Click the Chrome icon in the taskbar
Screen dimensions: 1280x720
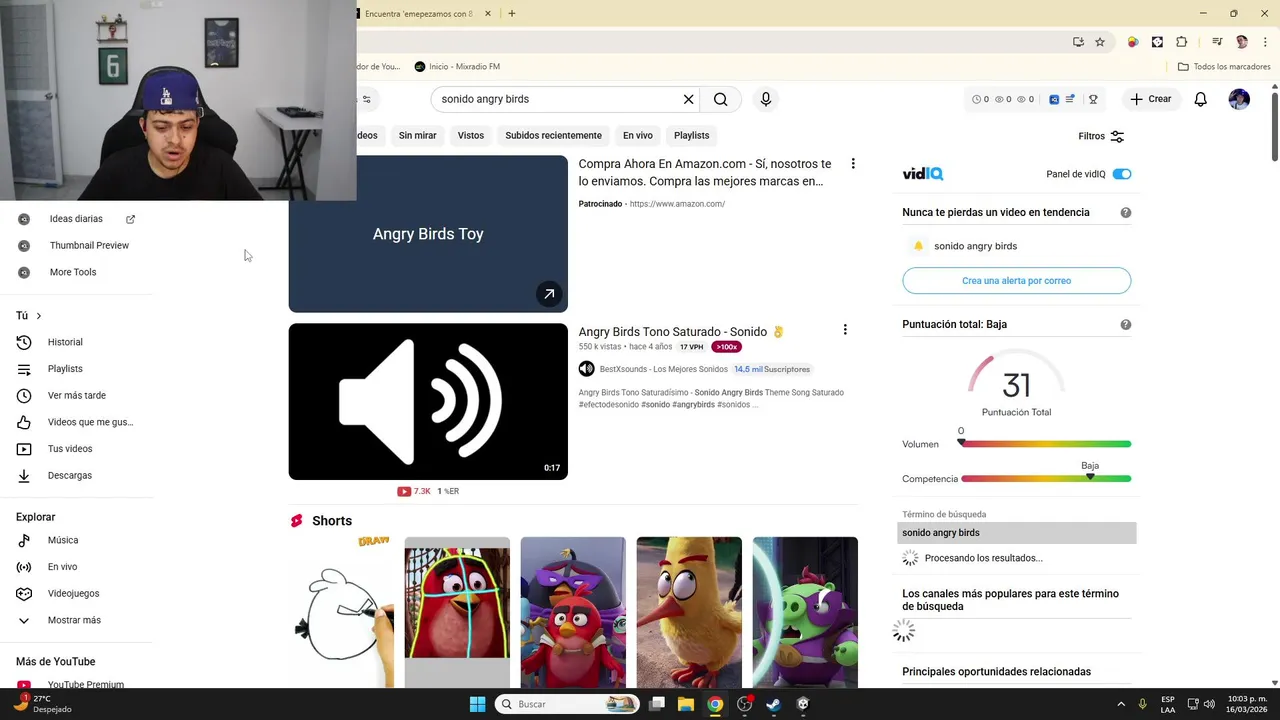pos(715,704)
